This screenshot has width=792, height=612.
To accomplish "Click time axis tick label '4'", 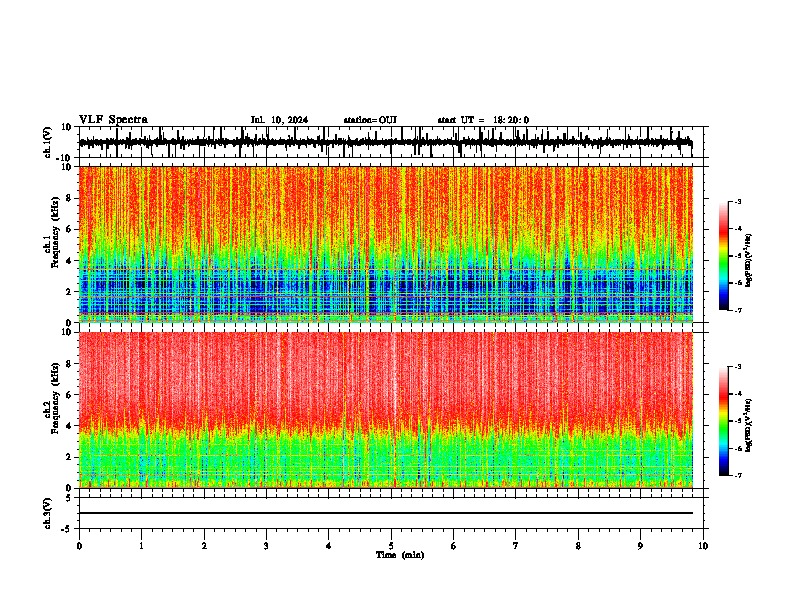I will click(x=329, y=546).
